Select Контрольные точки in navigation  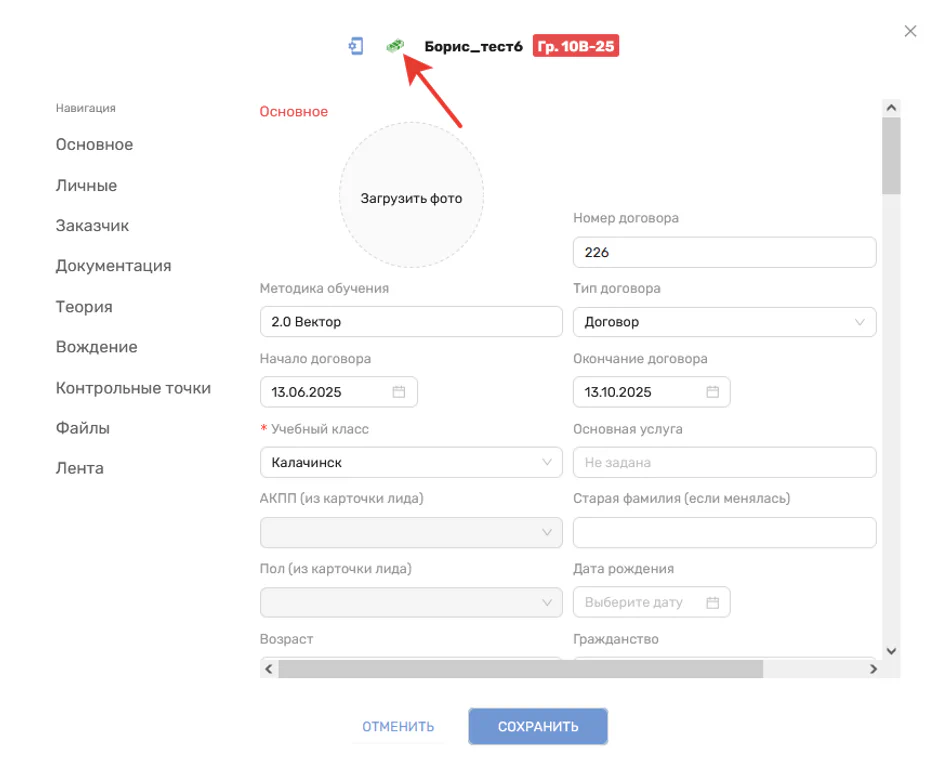pyautogui.click(x=133, y=388)
